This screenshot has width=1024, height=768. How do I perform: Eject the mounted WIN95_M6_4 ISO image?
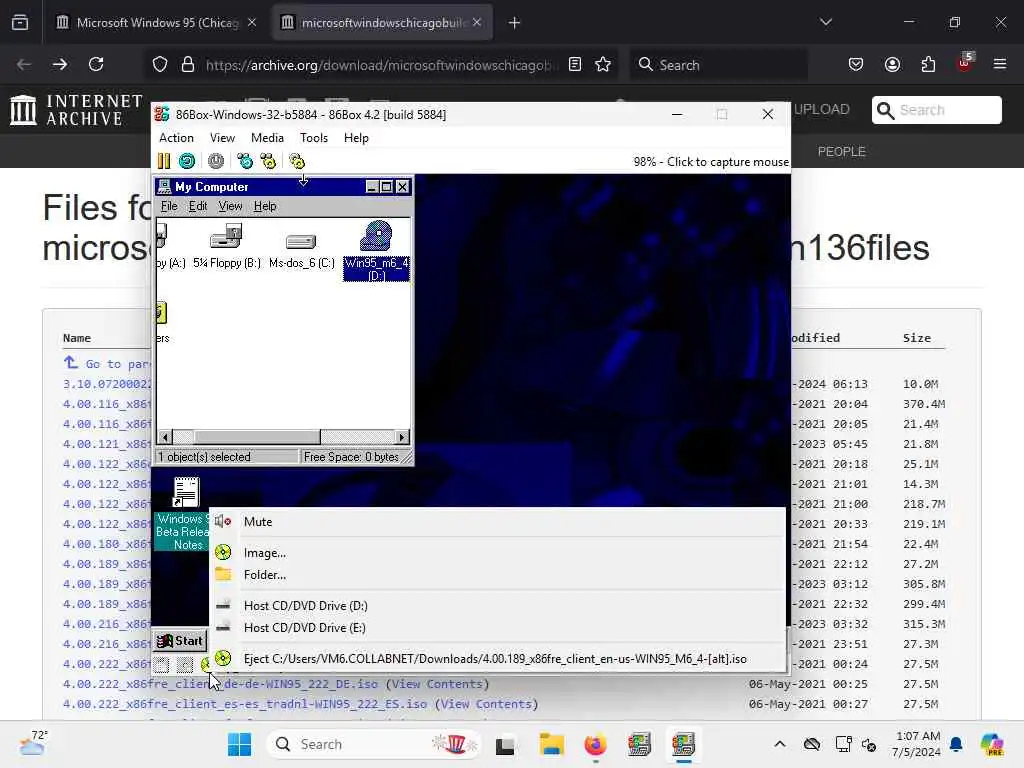[498, 659]
